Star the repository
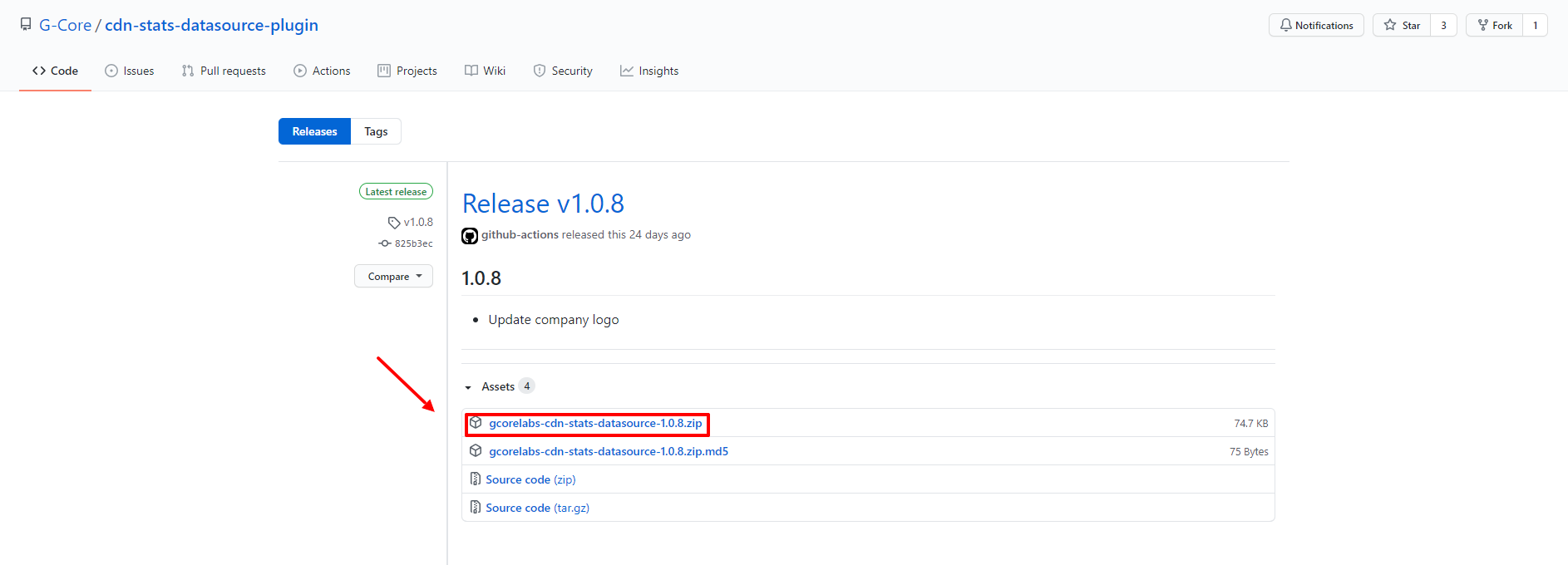This screenshot has width=1568, height=565. click(x=1402, y=26)
